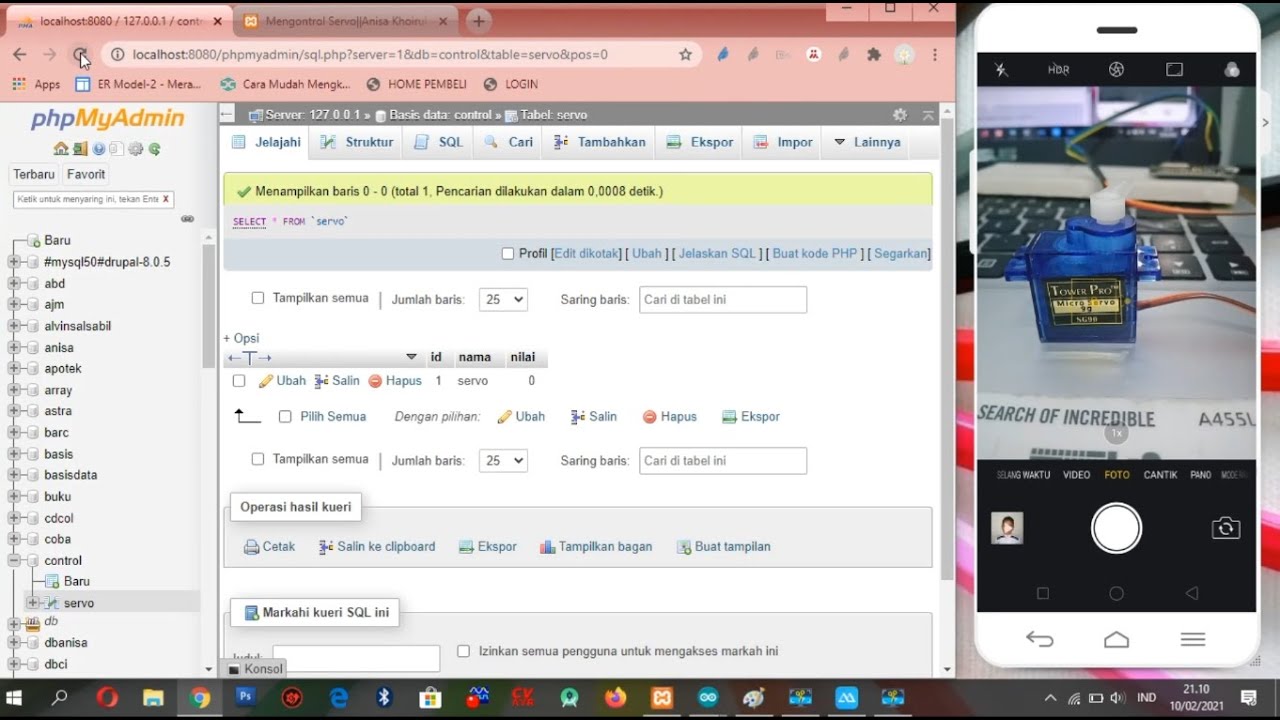Click the phpMyAdmin logout door icon

tap(81, 149)
